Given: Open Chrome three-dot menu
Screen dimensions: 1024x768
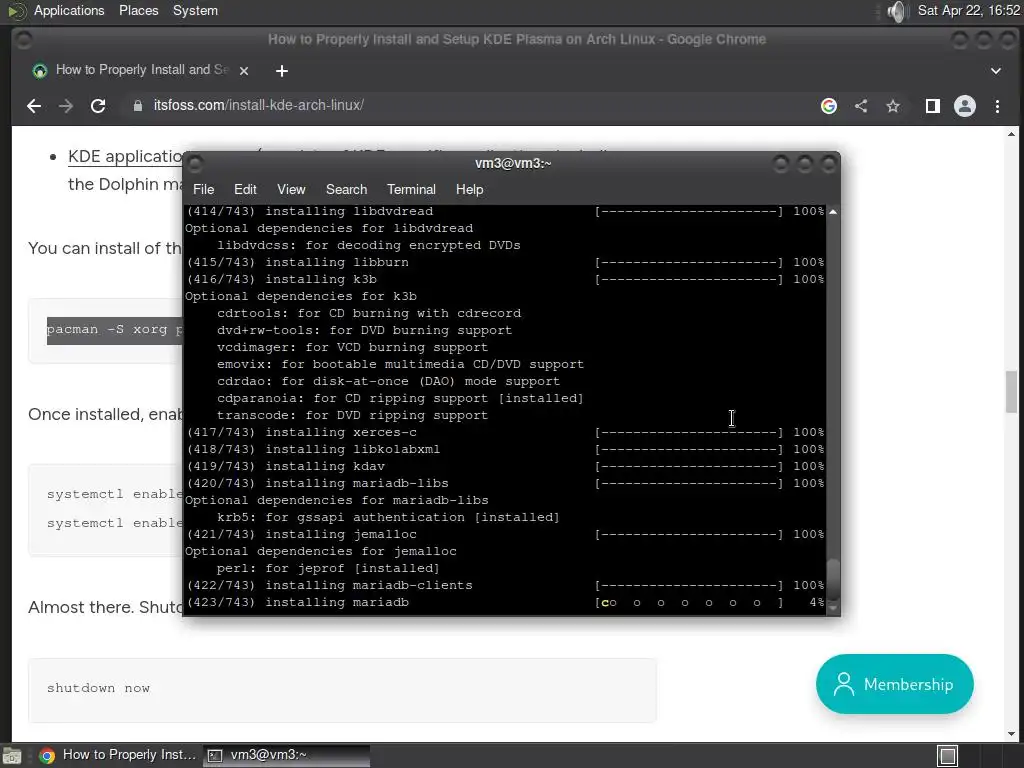Looking at the screenshot, I should [997, 106].
